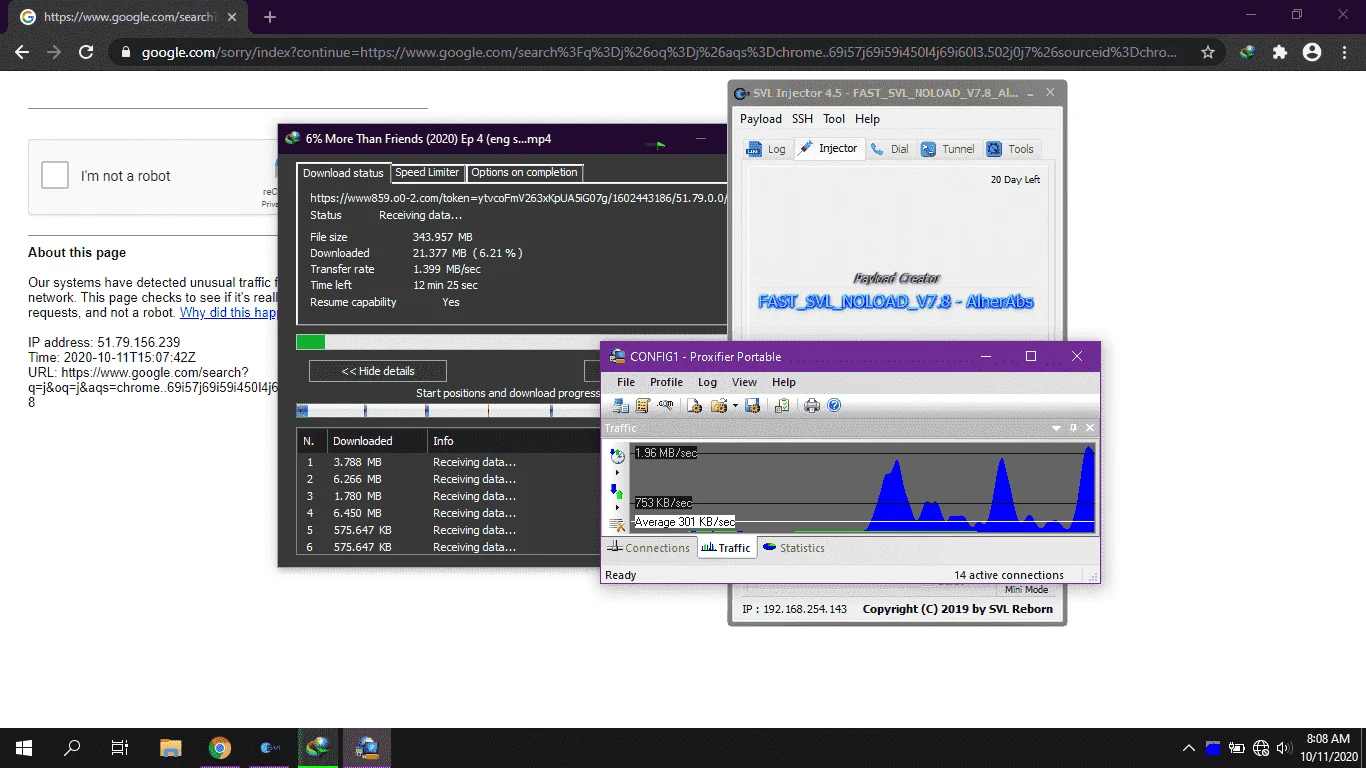This screenshot has width=1366, height=768.
Task: Open File Explorer from the taskbar
Action: [x=171, y=748]
